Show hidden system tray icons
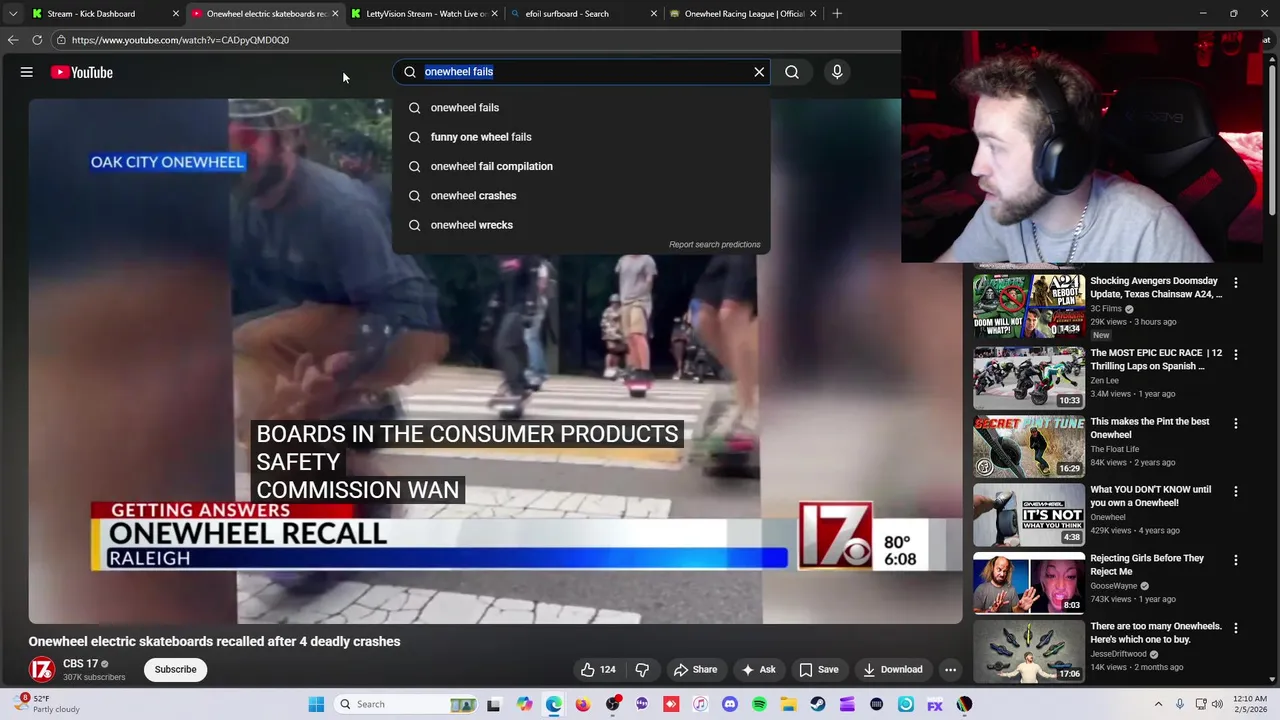Image resolution: width=1280 pixels, height=720 pixels. (x=1158, y=704)
